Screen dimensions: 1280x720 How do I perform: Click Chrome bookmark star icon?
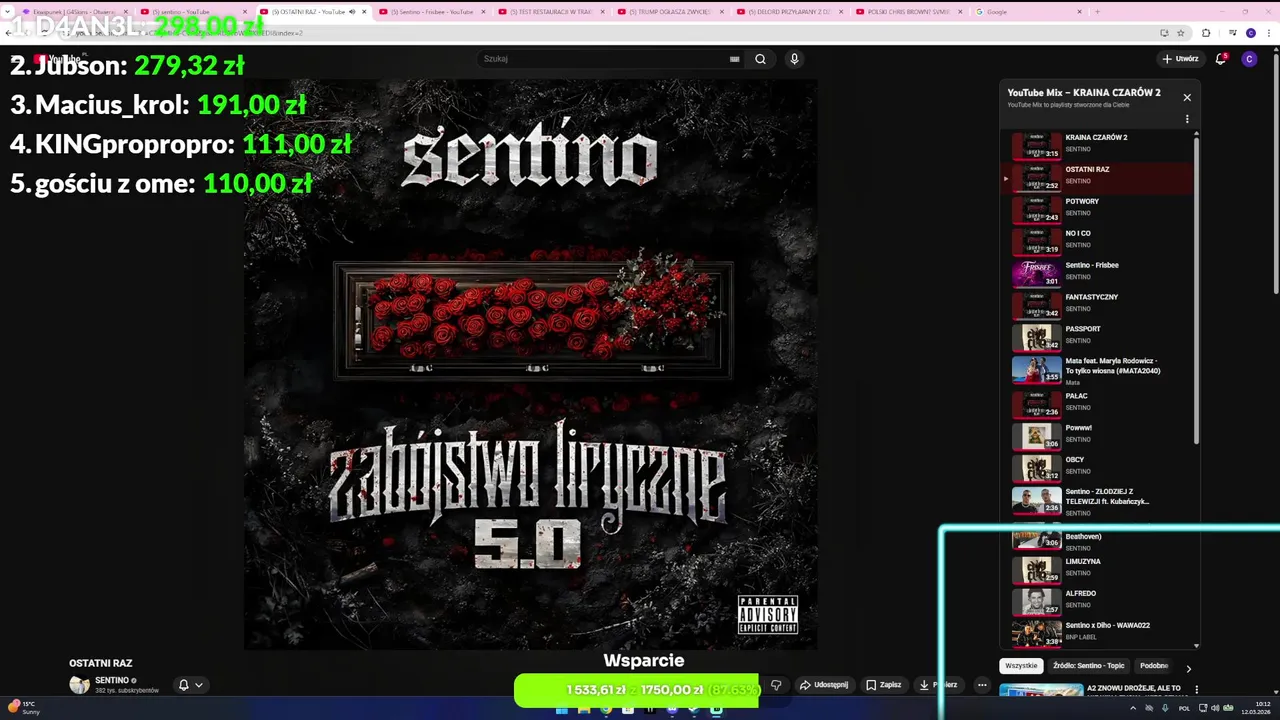coord(1181,33)
